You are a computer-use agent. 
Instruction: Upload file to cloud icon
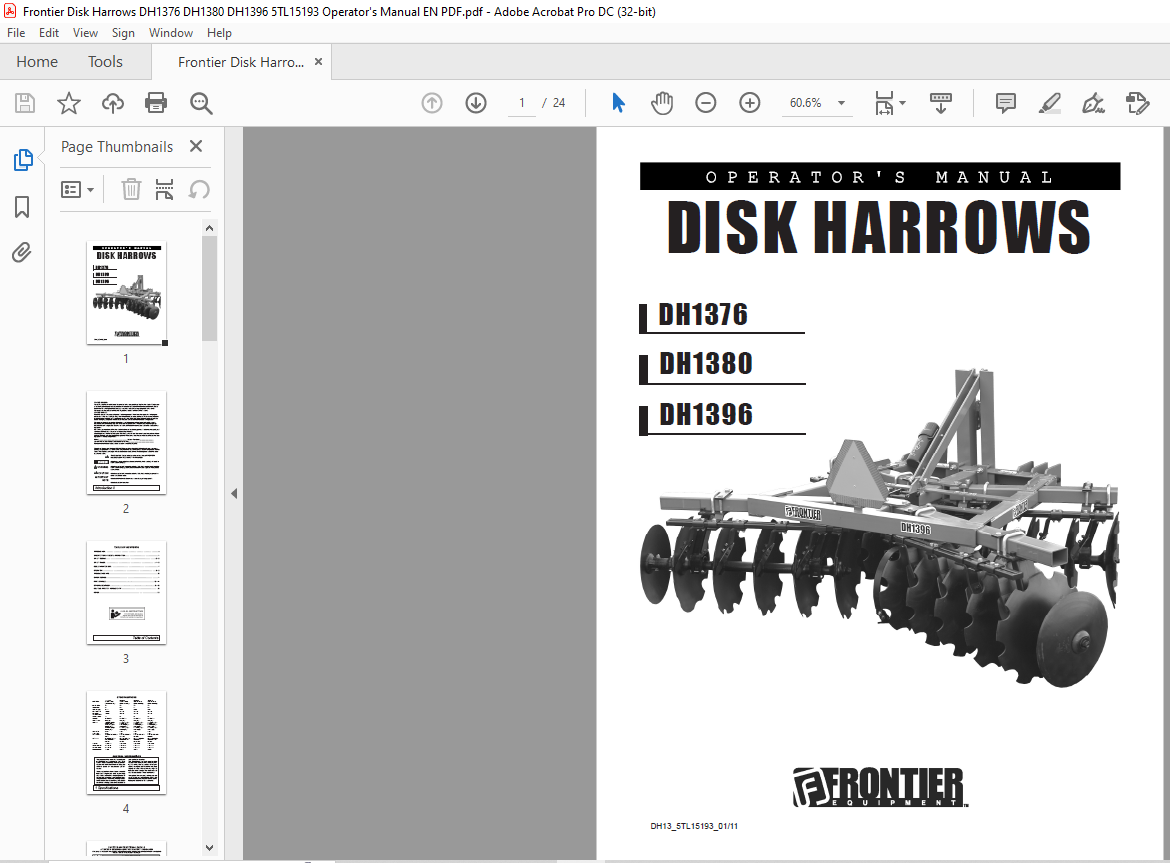(x=113, y=103)
